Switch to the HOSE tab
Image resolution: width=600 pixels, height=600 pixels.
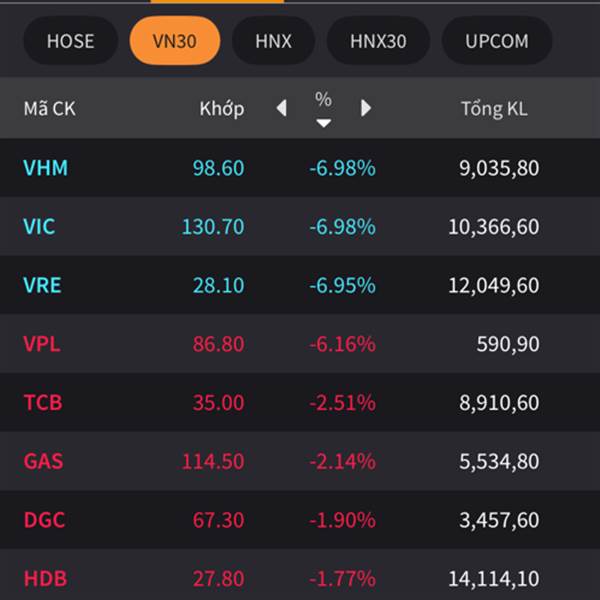click(x=70, y=41)
